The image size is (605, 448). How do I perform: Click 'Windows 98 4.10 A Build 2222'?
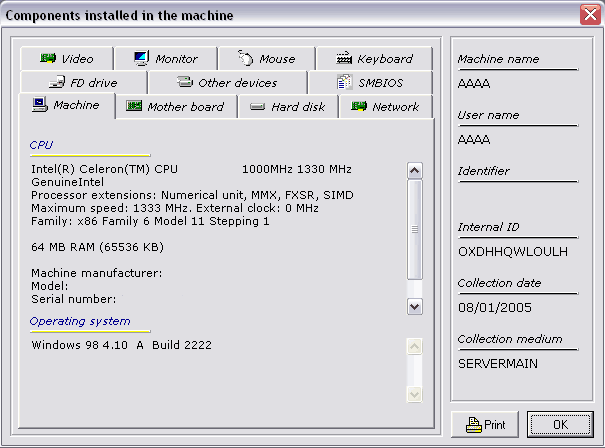tap(122, 345)
